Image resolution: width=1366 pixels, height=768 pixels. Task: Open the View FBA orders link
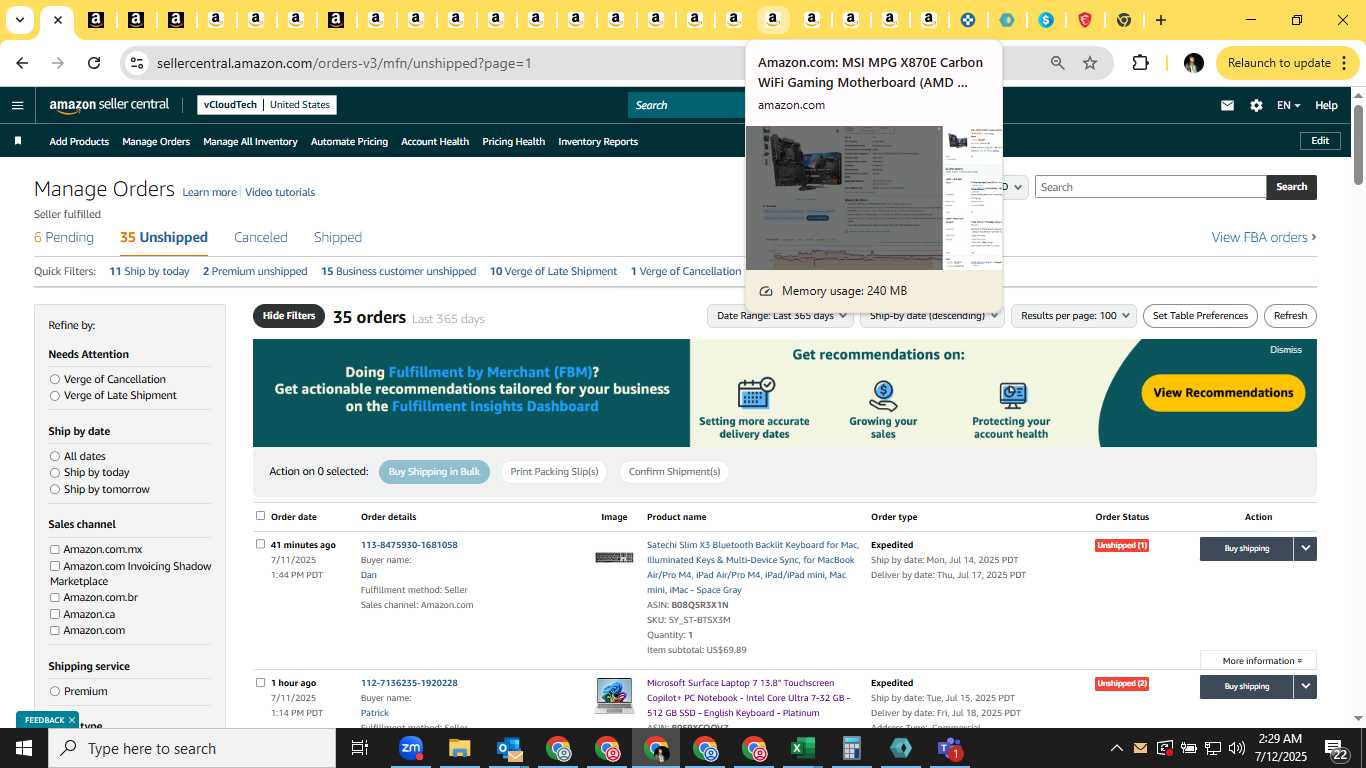[x=1264, y=237]
